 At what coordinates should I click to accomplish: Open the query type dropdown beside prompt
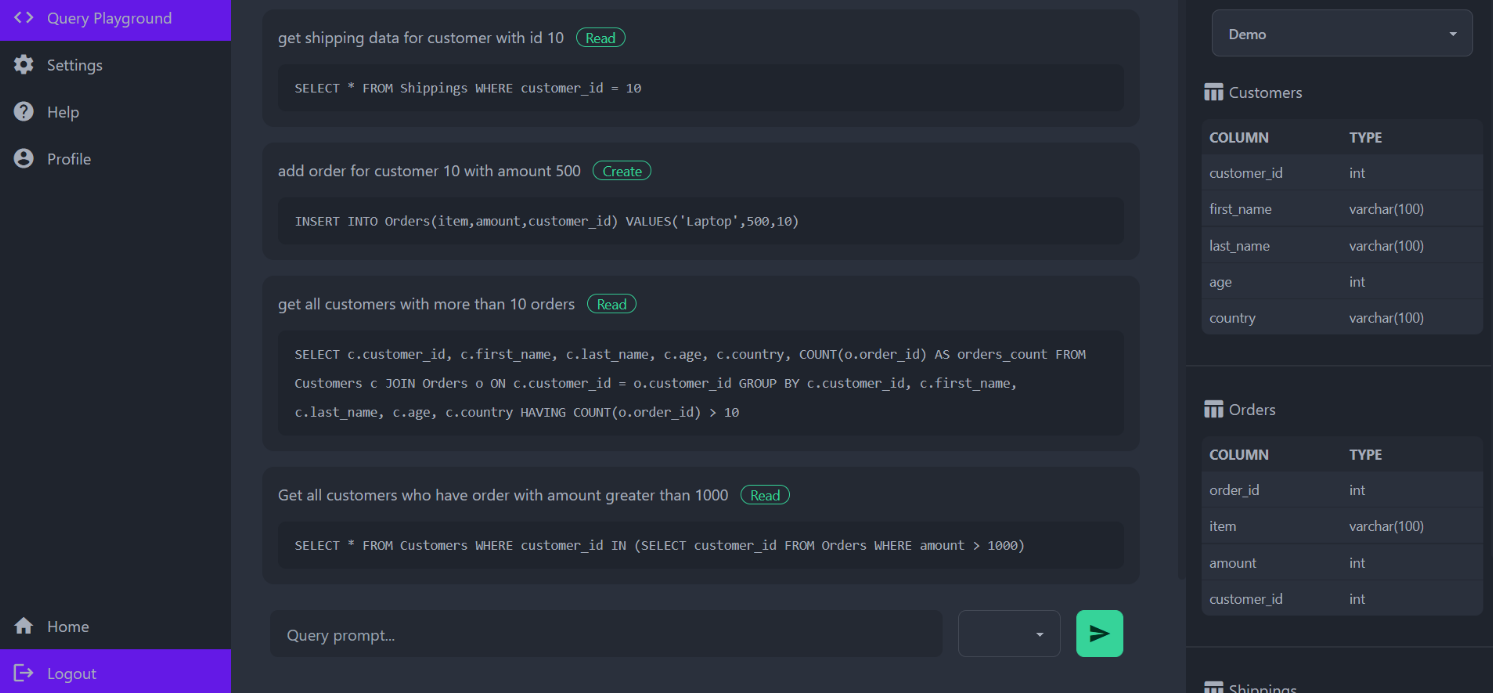point(1008,634)
